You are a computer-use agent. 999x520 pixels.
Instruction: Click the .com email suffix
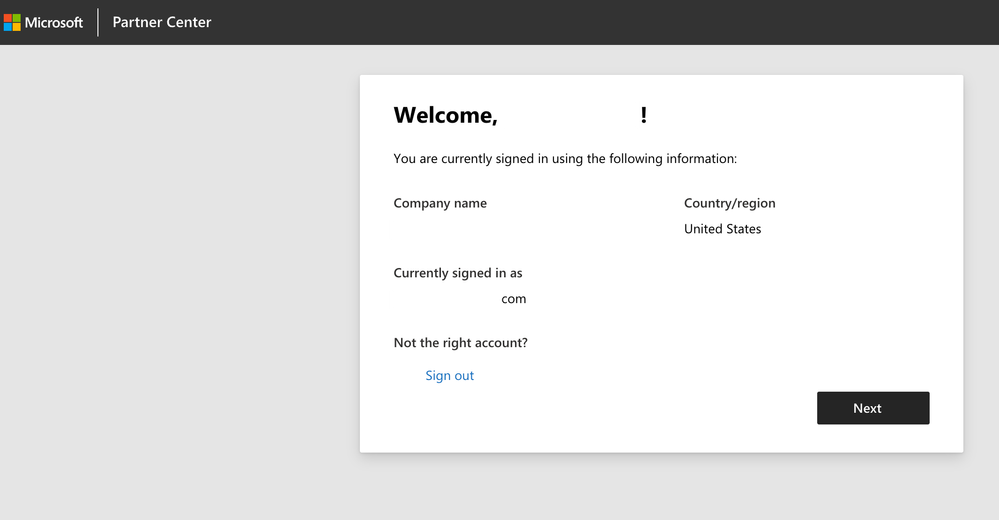pyautogui.click(x=514, y=299)
